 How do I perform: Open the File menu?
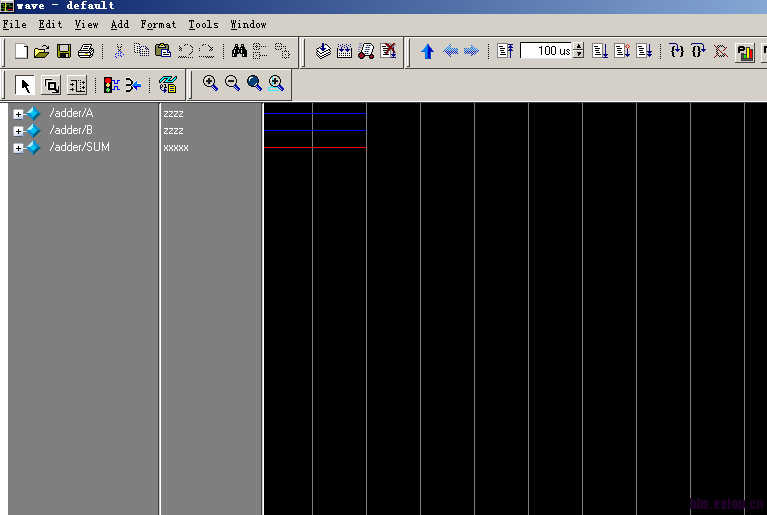click(15, 24)
